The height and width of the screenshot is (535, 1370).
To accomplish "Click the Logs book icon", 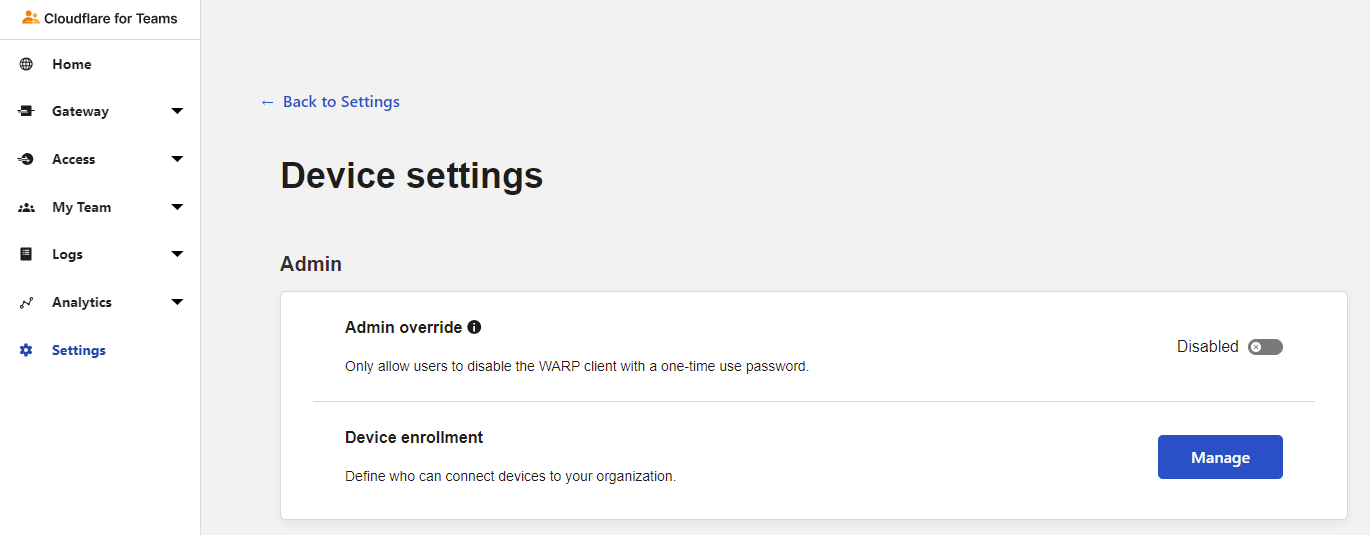I will (x=26, y=254).
